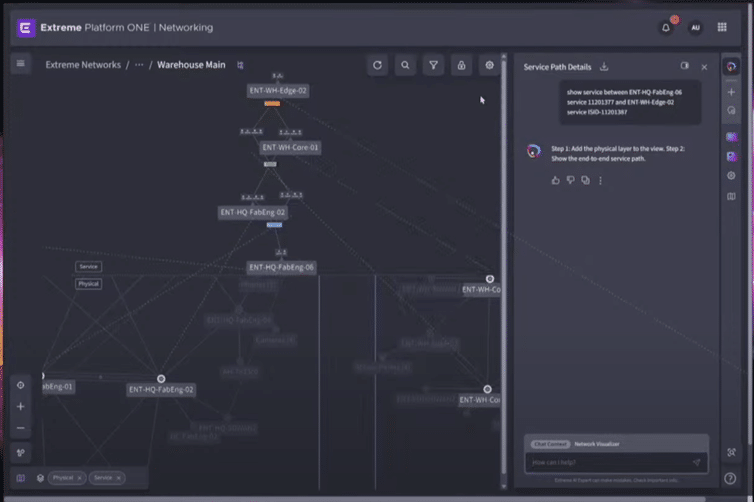Click the user prompt message bubble
Viewport: 754px width, 502px height.
(630, 102)
